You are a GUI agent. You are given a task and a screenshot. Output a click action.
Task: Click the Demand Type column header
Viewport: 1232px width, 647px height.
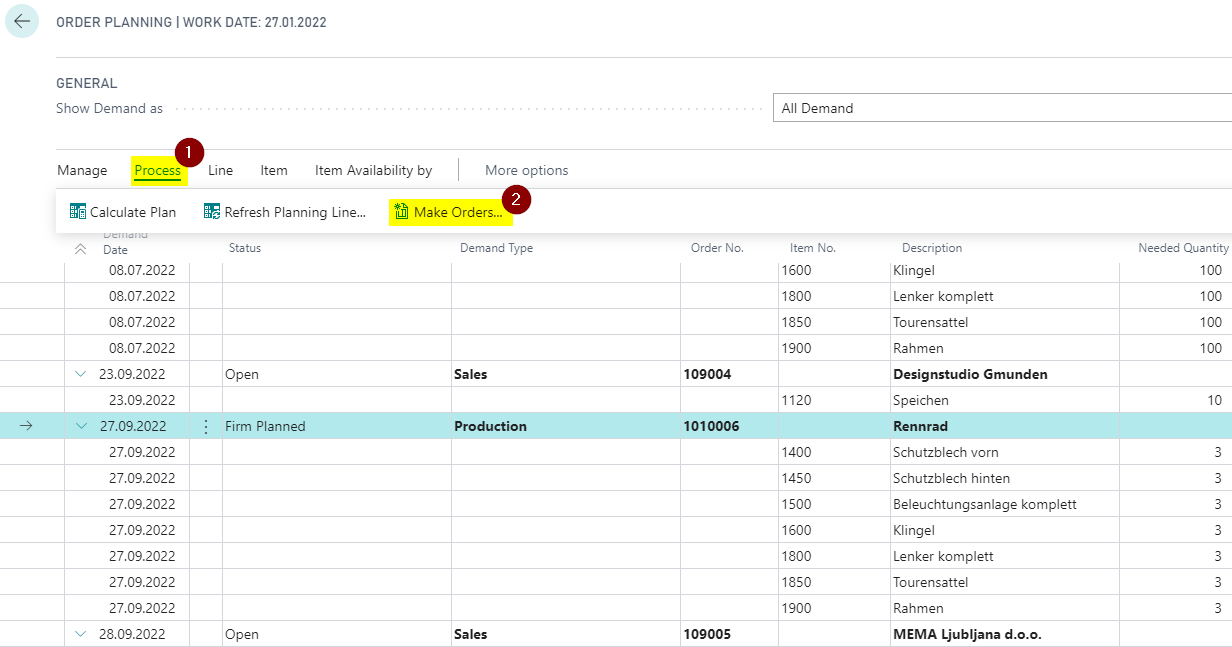(496, 248)
